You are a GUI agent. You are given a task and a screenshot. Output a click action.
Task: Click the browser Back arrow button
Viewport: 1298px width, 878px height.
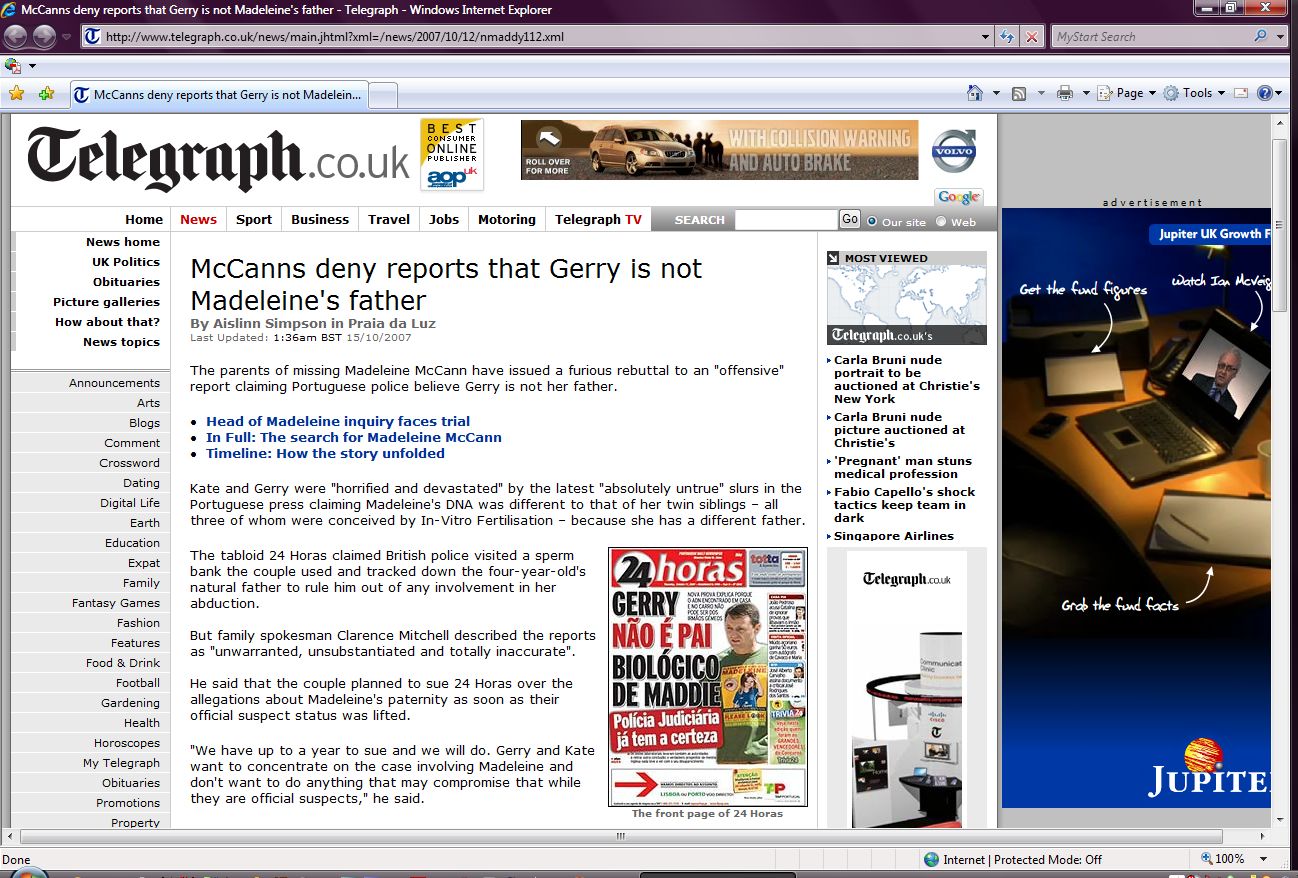point(15,37)
